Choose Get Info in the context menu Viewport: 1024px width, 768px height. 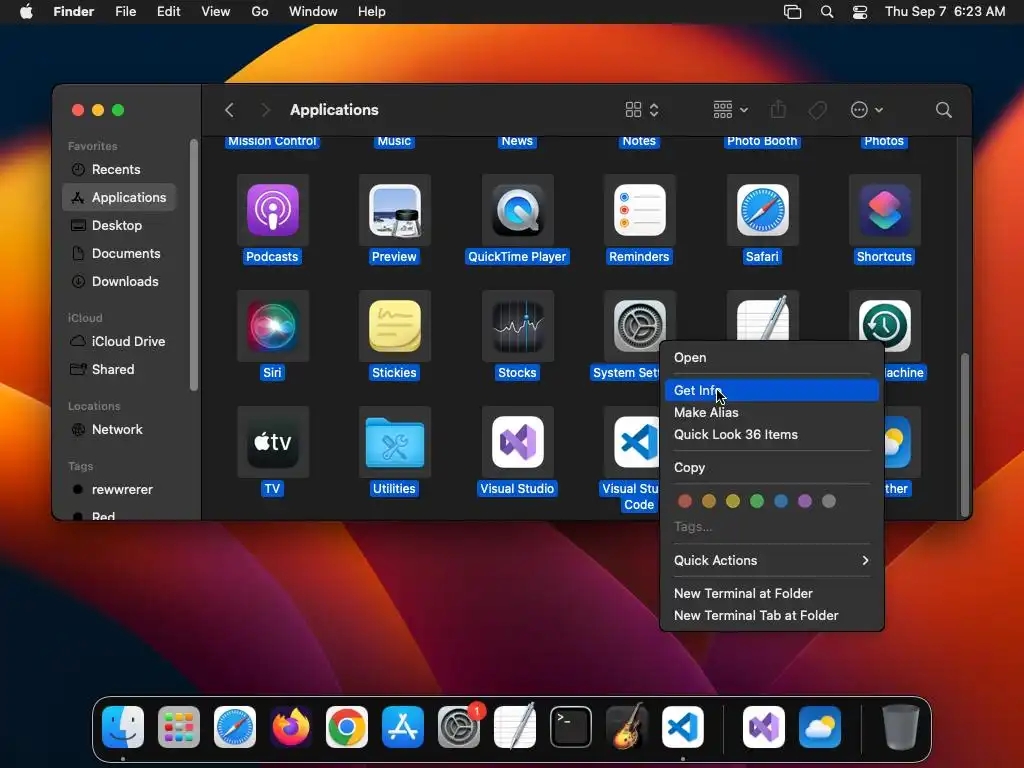point(772,391)
